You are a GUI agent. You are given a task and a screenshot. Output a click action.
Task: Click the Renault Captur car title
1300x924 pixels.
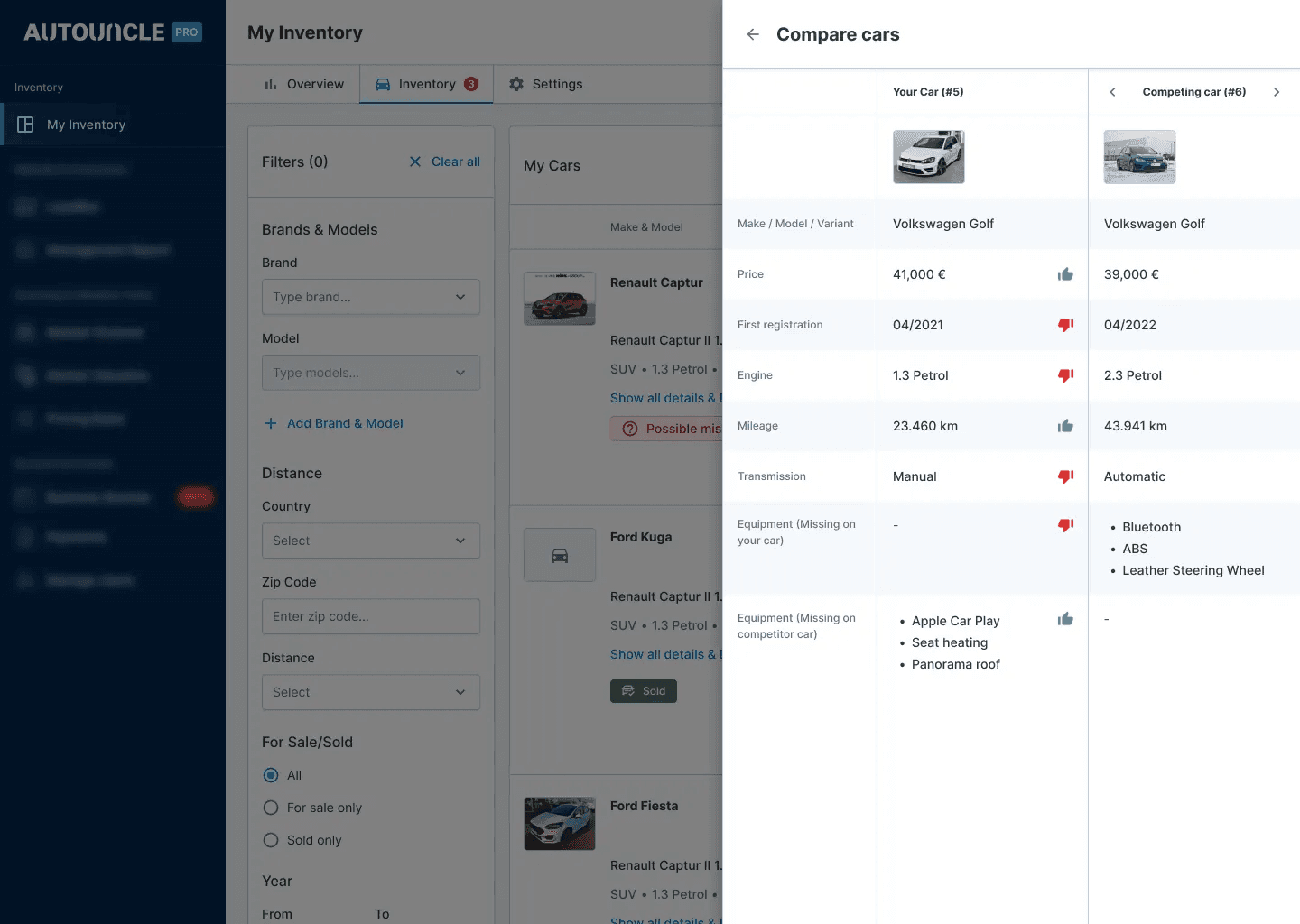pos(656,282)
